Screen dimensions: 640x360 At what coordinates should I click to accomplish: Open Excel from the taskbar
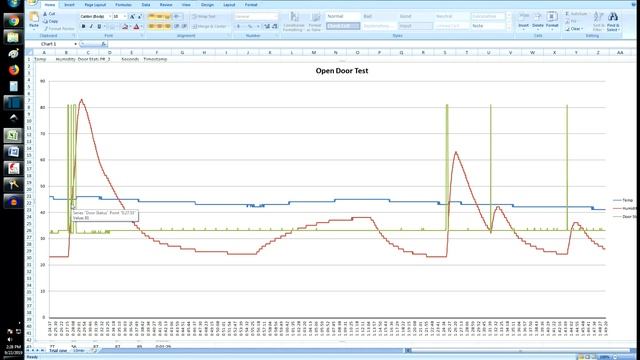pyautogui.click(x=13, y=136)
